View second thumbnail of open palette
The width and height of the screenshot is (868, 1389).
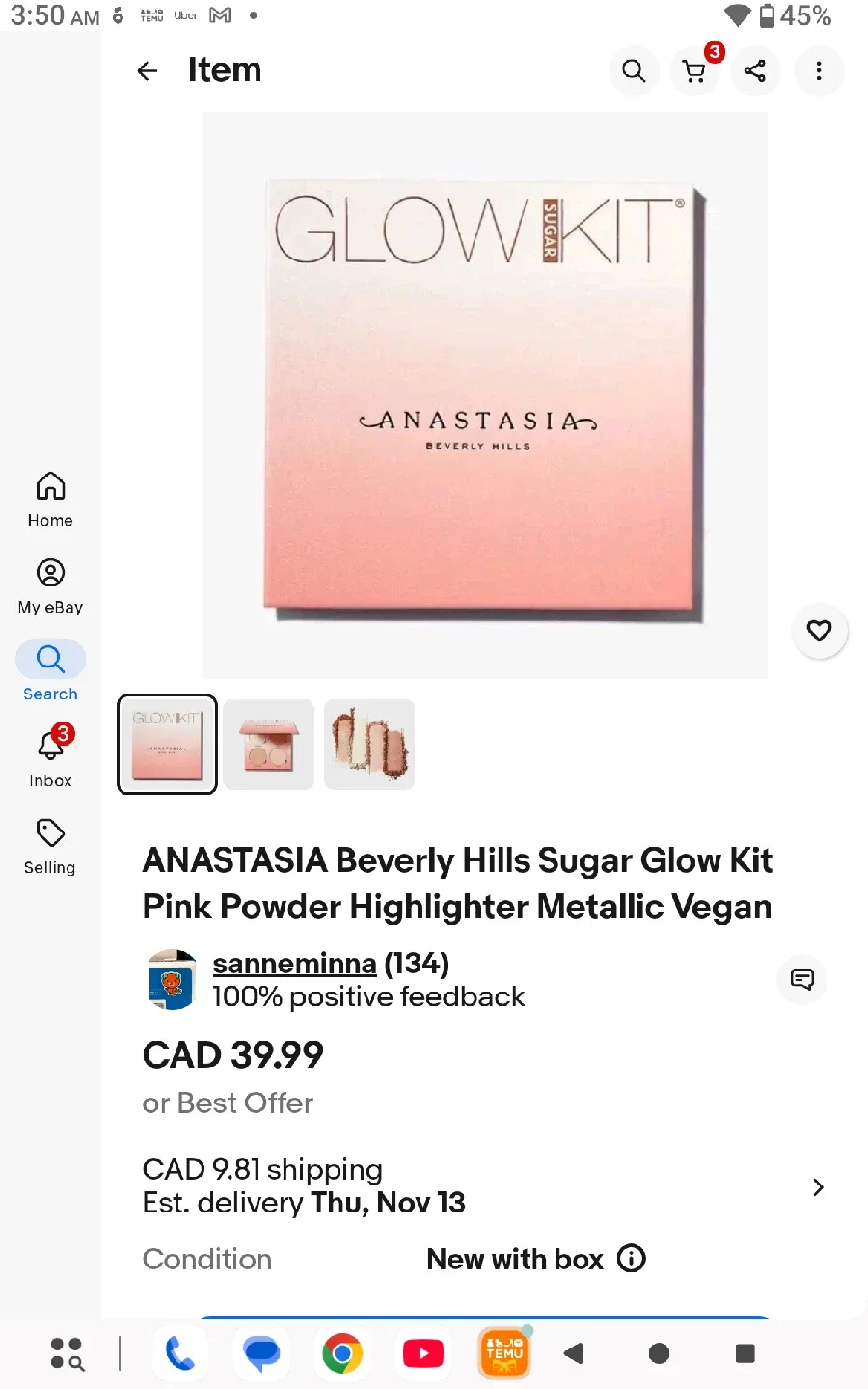[269, 745]
